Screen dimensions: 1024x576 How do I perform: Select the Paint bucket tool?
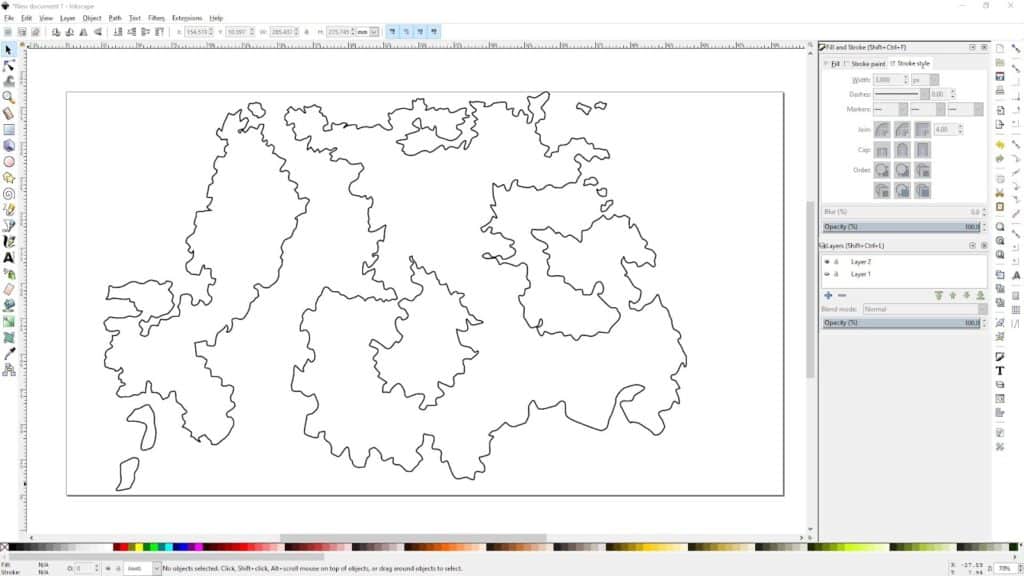(8, 306)
